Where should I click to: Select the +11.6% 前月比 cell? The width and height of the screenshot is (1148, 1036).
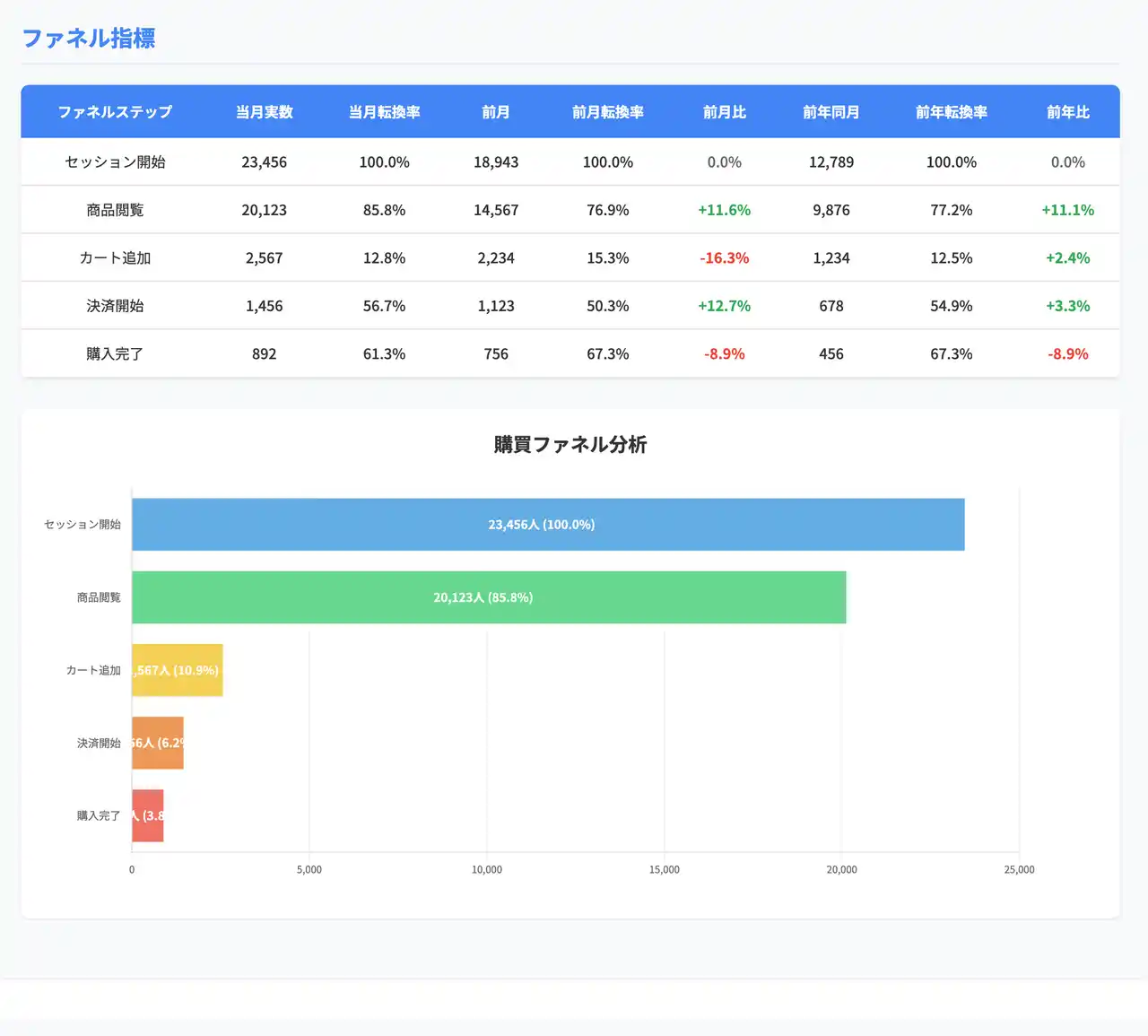(x=724, y=210)
